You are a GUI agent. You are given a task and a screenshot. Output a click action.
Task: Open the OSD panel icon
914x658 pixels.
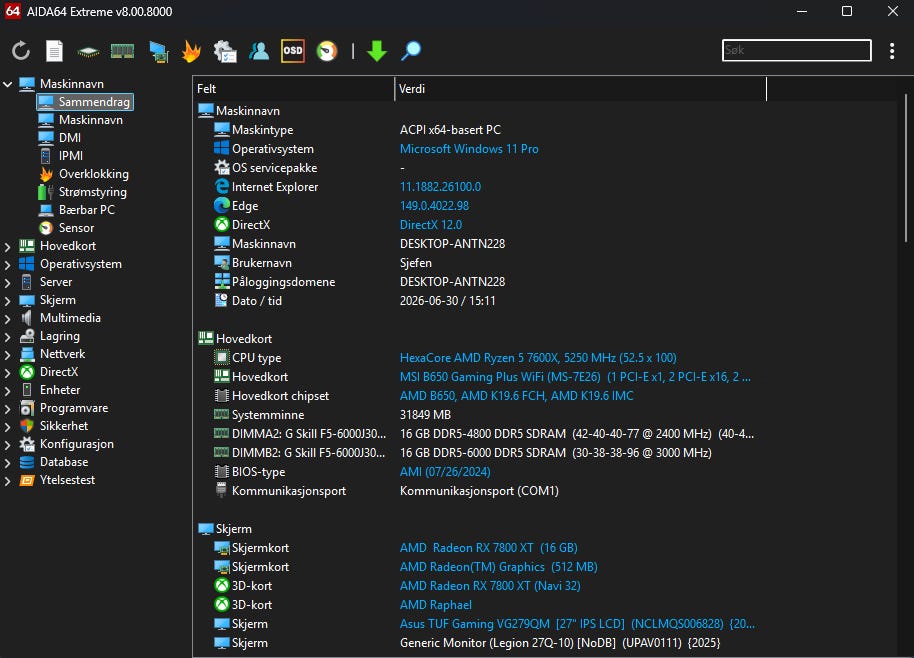coord(293,51)
